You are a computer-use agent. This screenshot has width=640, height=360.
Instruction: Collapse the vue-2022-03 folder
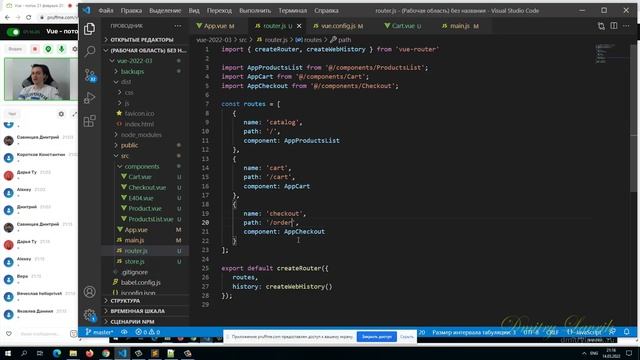(135, 60)
